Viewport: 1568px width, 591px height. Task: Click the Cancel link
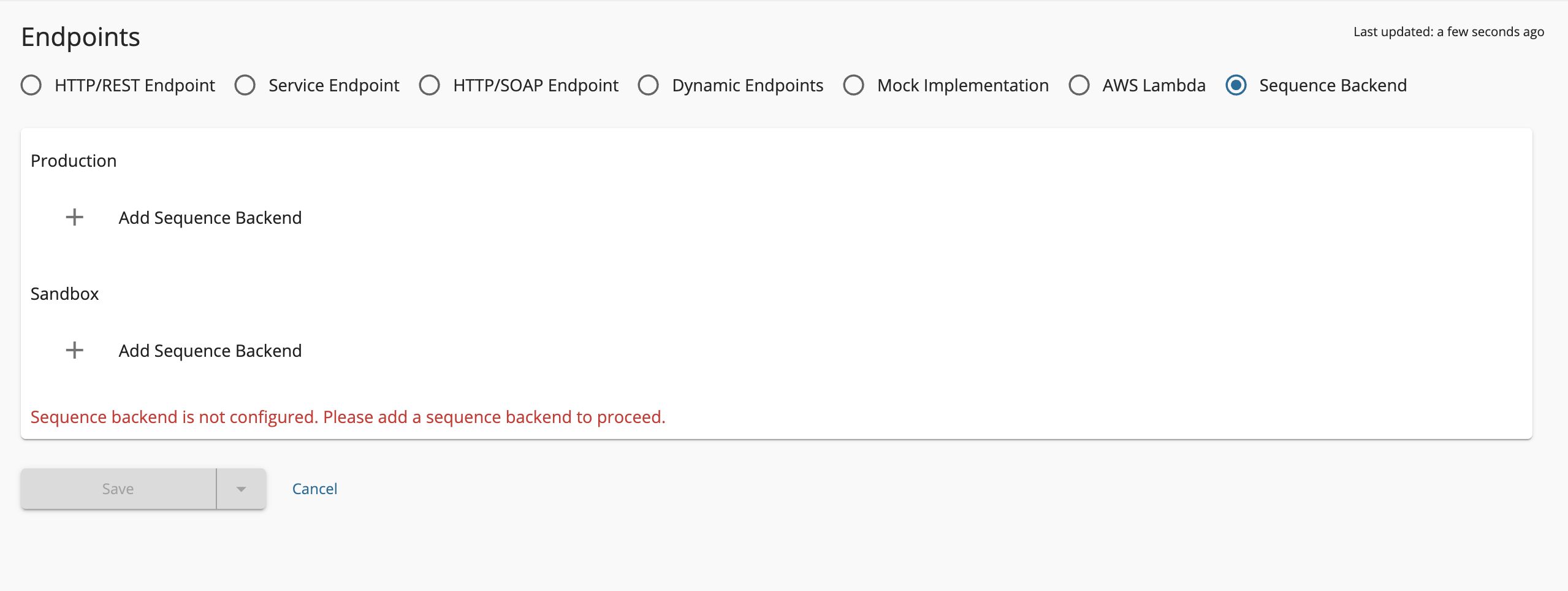[x=314, y=488]
